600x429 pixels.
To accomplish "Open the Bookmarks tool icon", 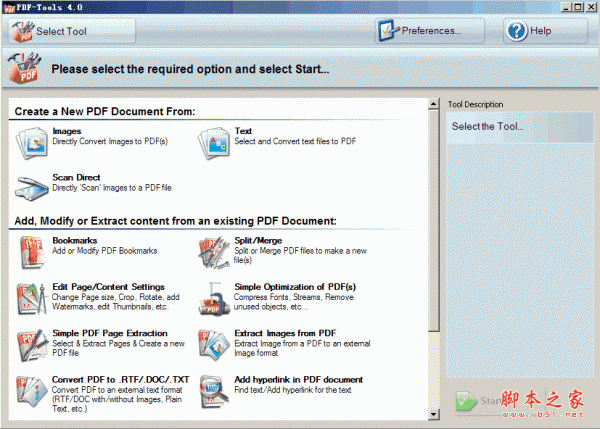I will 32,252.
